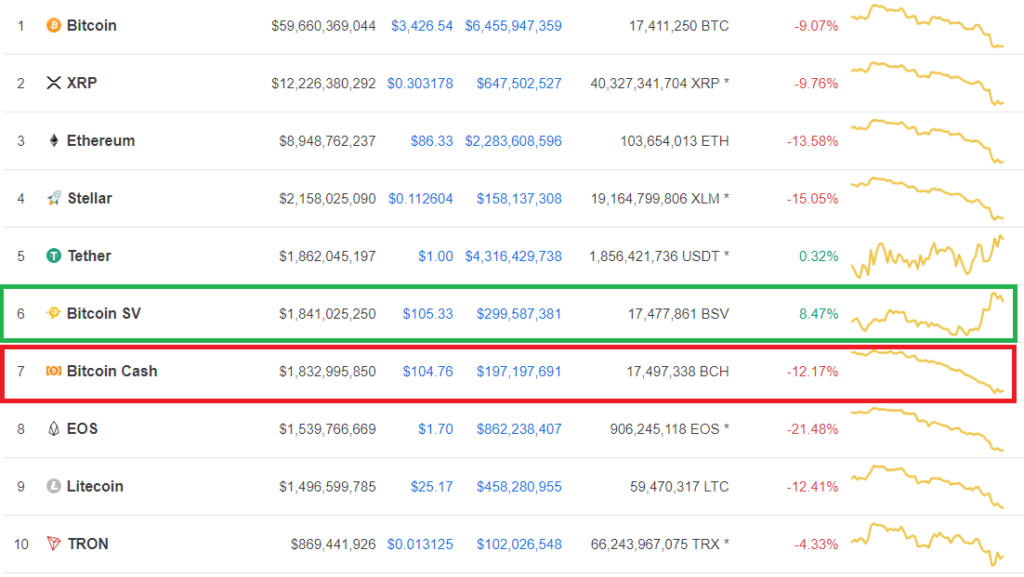The height and width of the screenshot is (577, 1024).
Task: Click the Tether logo icon
Action: click(54, 256)
